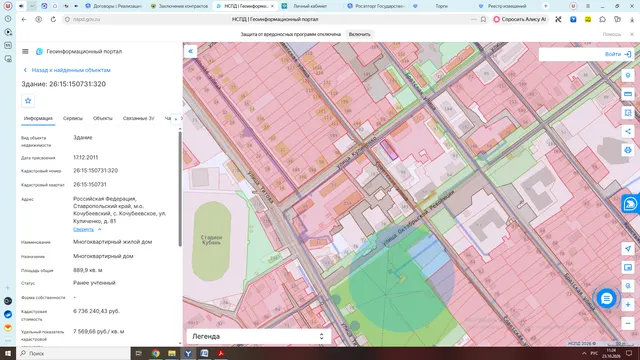The height and width of the screenshot is (360, 640).
Task: Open the ruler measurement tool on the map
Action: [628, 94]
